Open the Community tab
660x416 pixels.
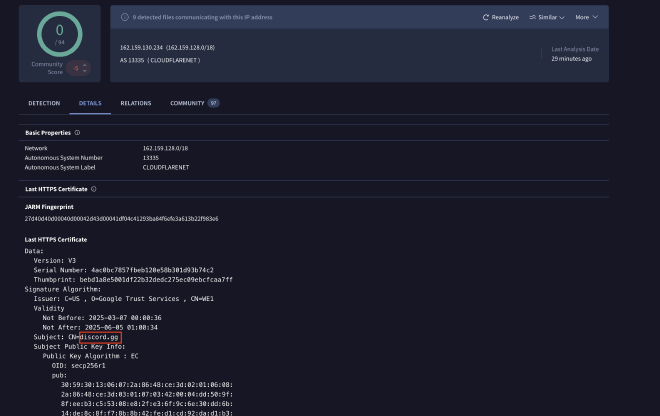click(x=187, y=103)
